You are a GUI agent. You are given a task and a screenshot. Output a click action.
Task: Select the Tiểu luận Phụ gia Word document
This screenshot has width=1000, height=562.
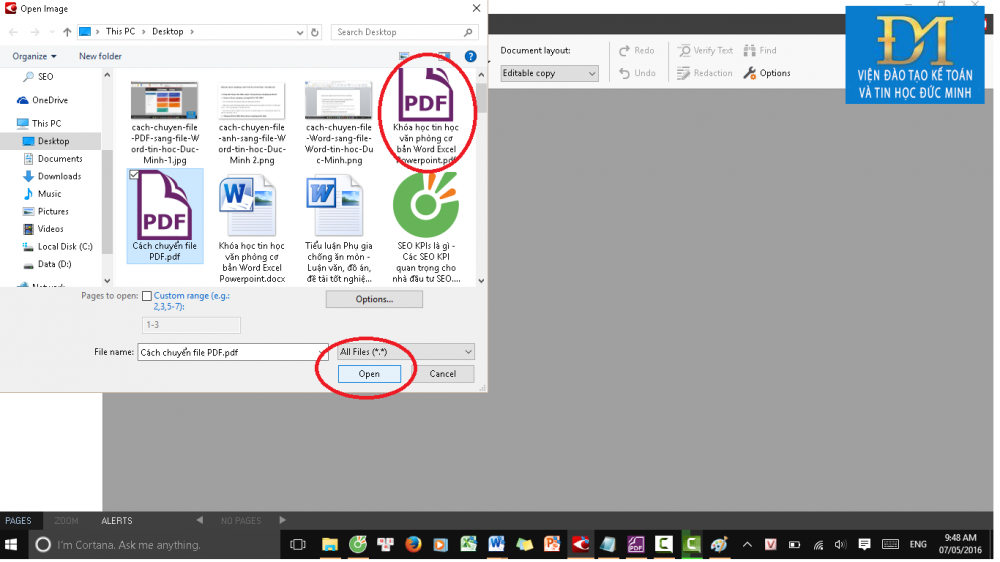tap(339, 230)
